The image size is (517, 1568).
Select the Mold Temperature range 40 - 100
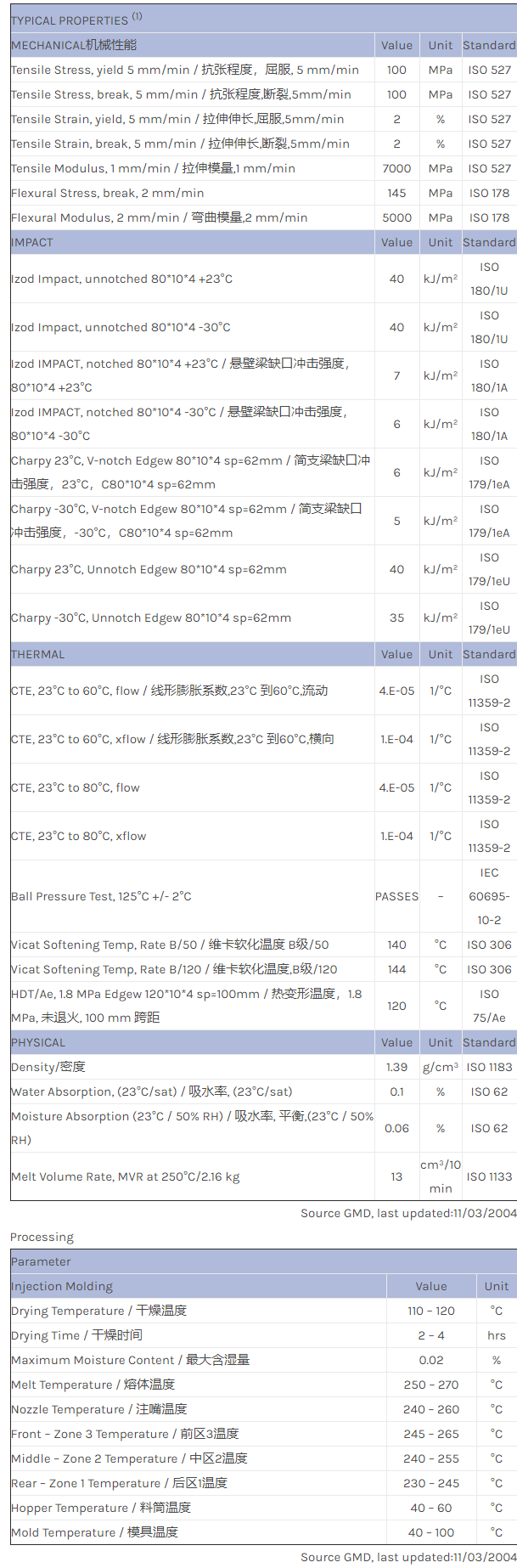(x=431, y=1532)
